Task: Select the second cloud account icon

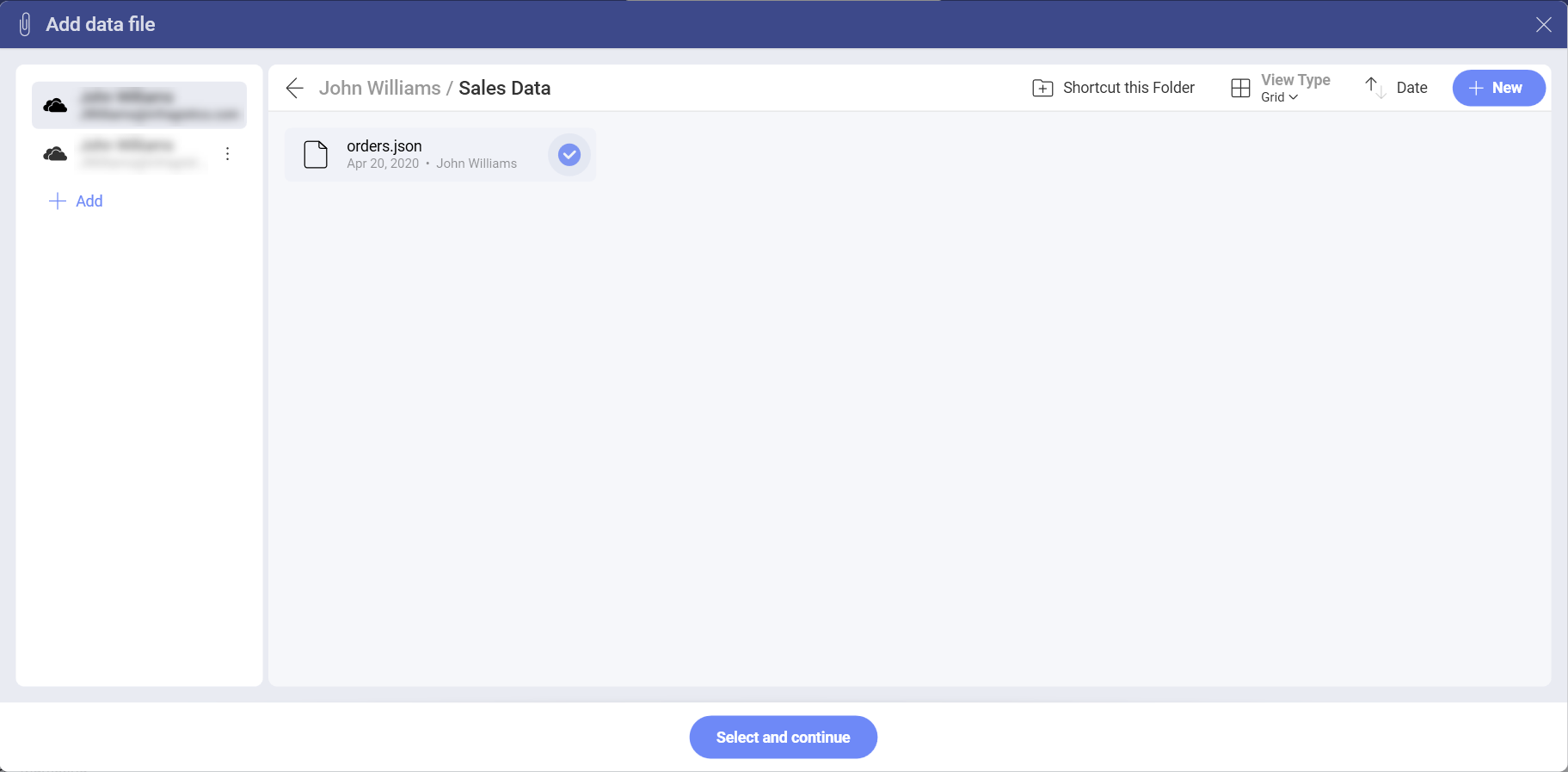Action: pos(55,154)
